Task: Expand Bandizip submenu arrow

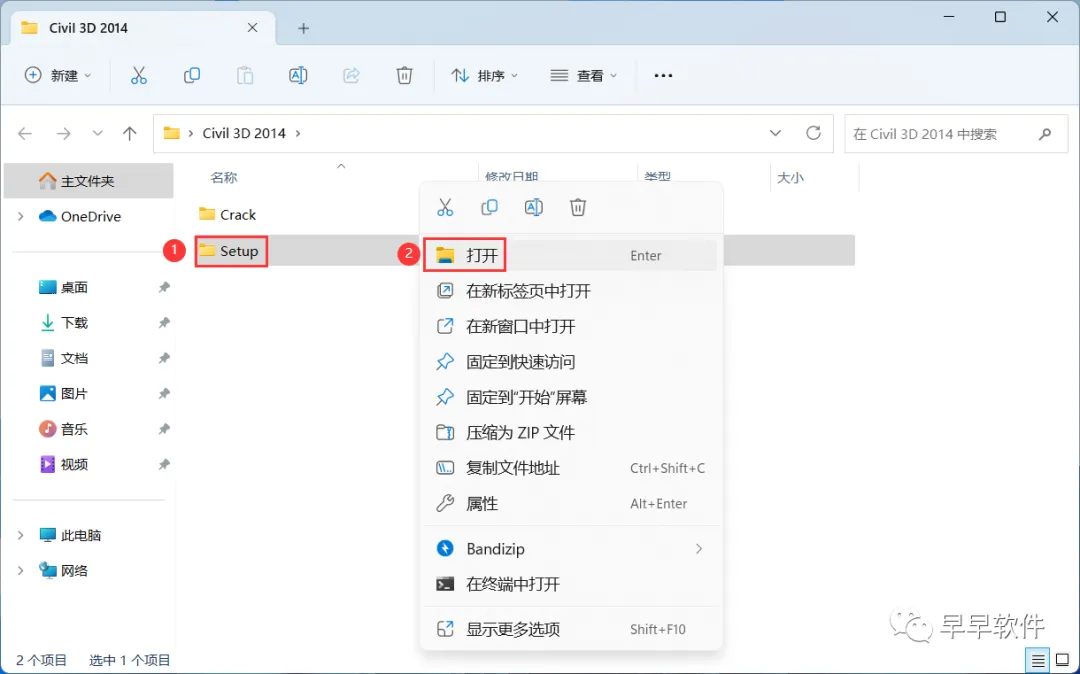Action: (x=698, y=549)
